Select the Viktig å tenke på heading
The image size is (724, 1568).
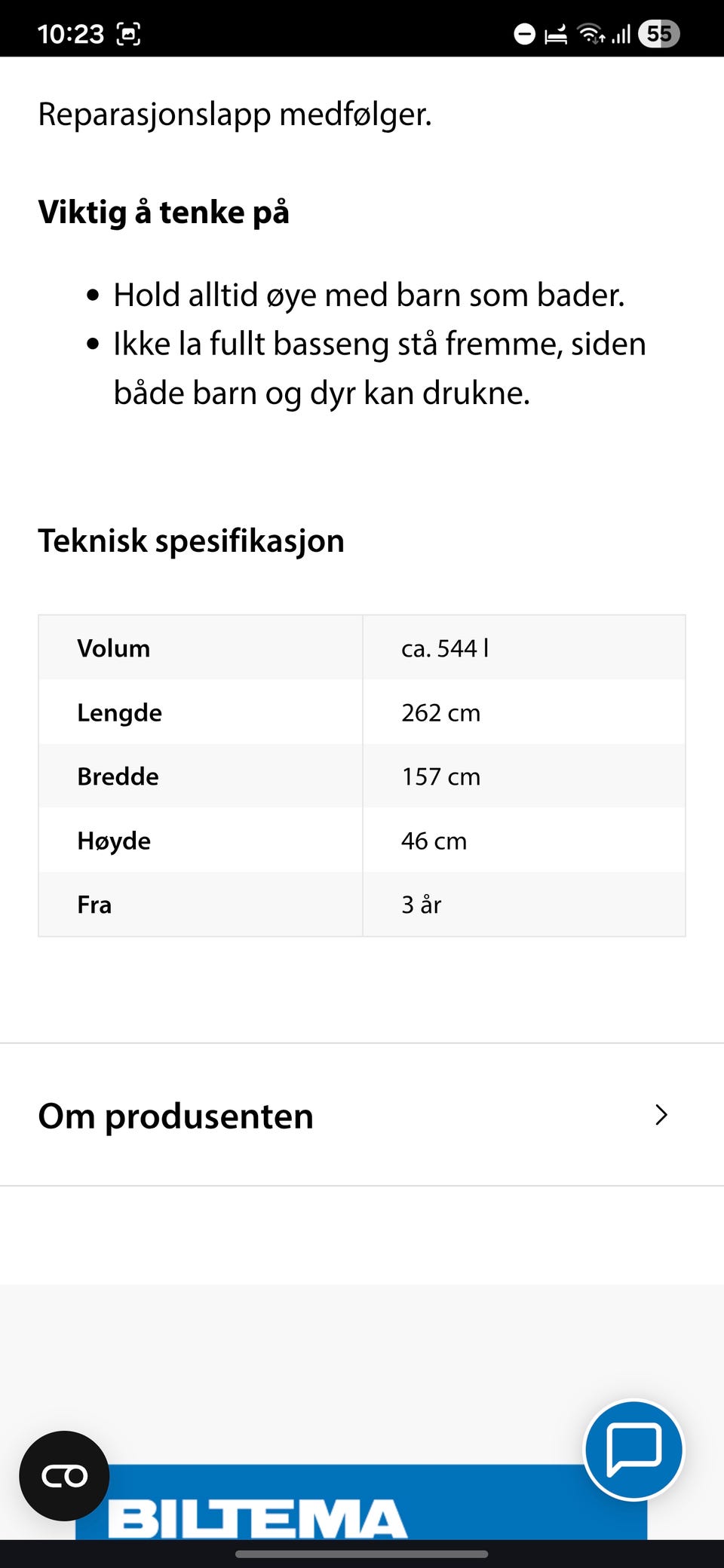click(x=164, y=213)
